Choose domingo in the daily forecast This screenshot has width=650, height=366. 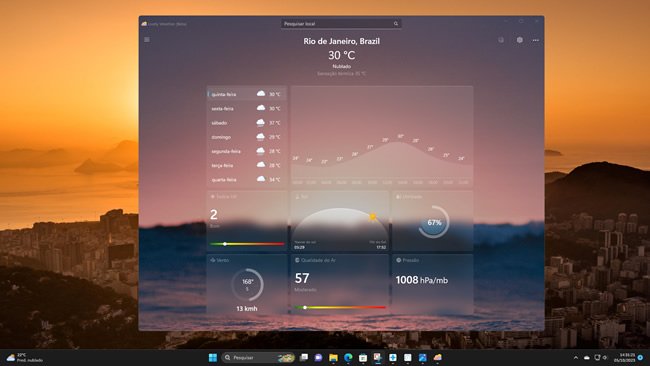point(247,137)
